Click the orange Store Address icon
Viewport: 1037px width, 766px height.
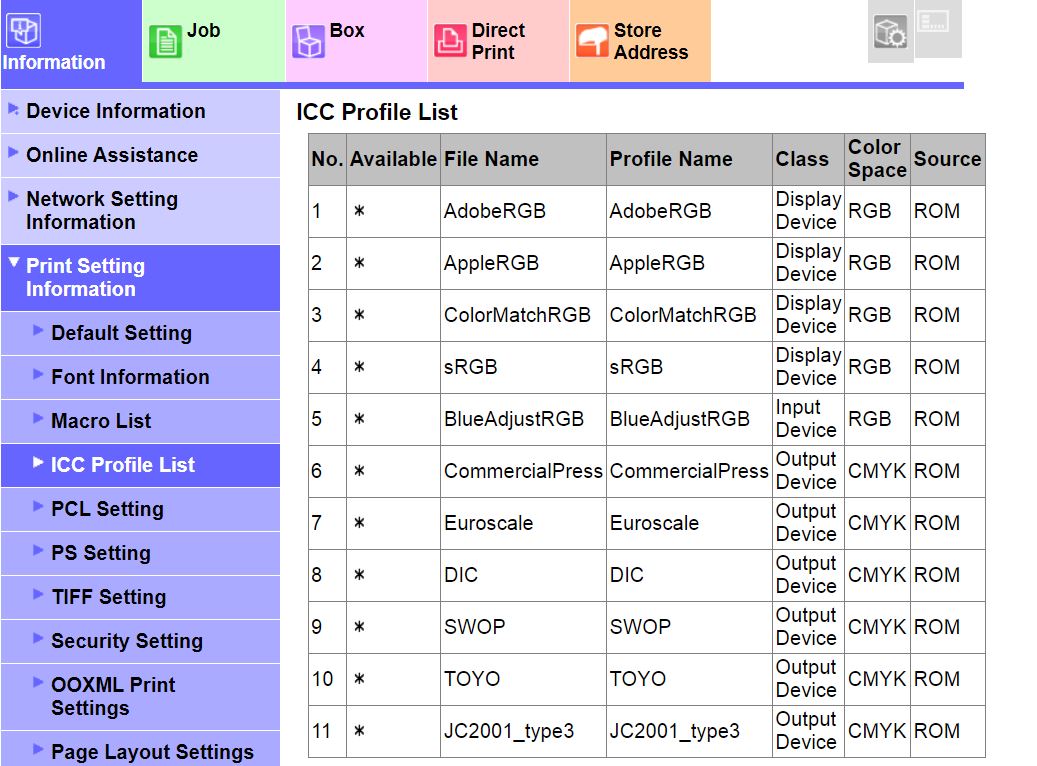pyautogui.click(x=592, y=41)
